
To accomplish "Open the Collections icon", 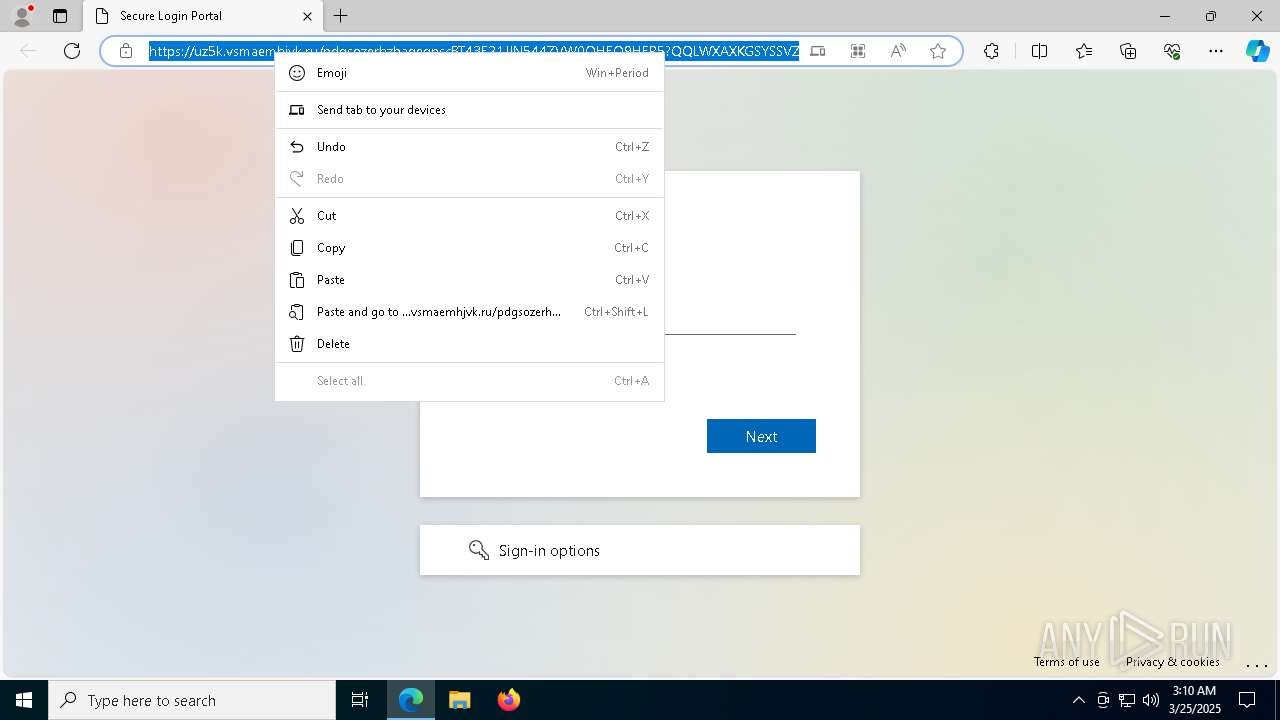I will click(x=1128, y=51).
